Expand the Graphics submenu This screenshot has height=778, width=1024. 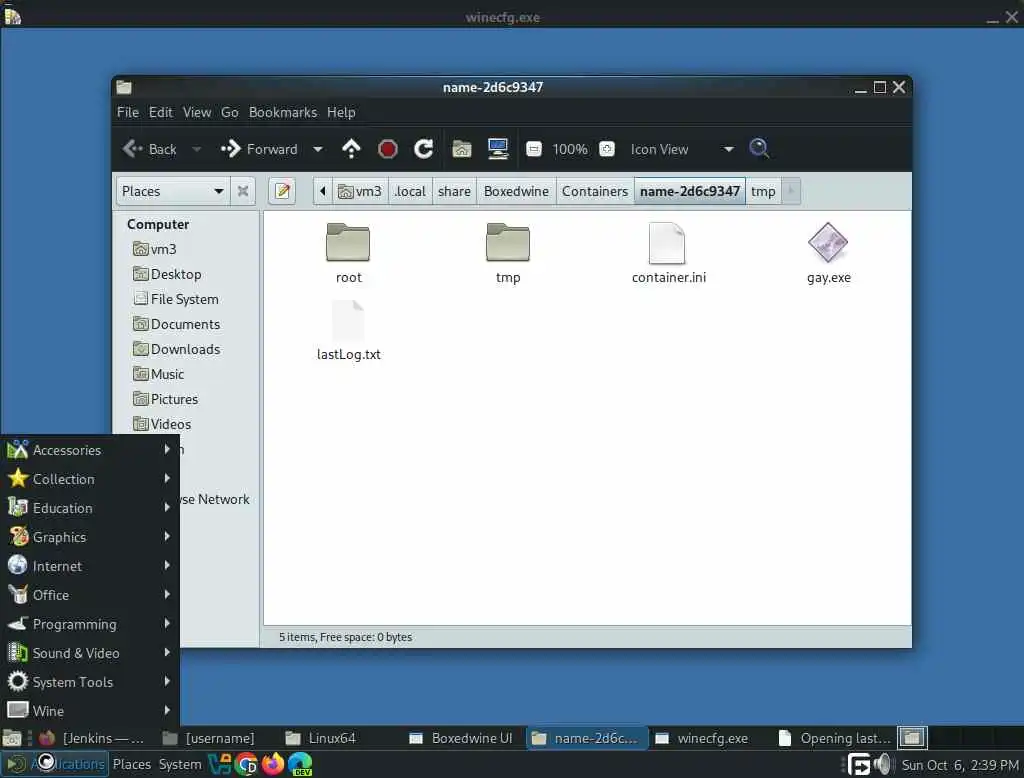tap(90, 537)
